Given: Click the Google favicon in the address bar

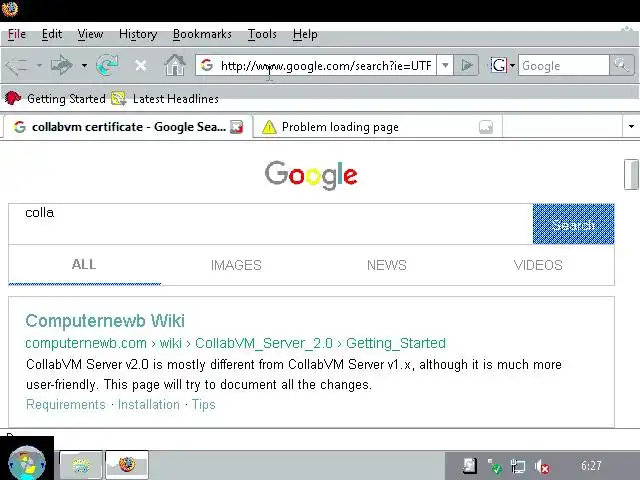Looking at the screenshot, I should 207,65.
